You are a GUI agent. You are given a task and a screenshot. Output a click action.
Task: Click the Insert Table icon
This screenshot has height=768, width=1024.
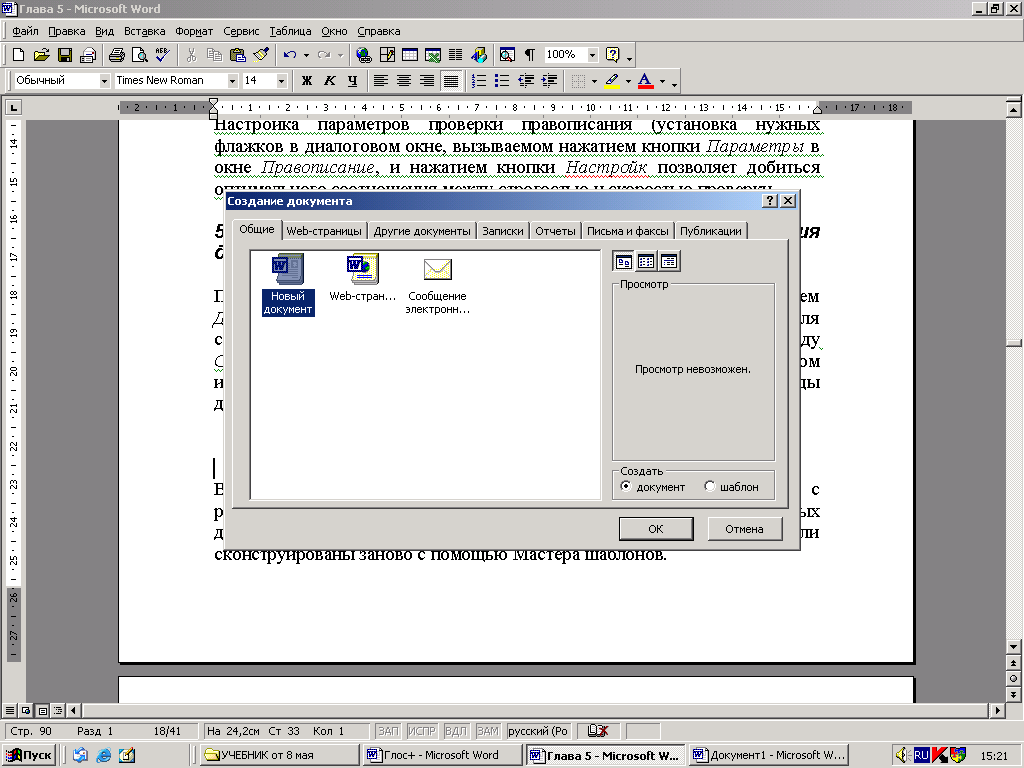tap(410, 55)
